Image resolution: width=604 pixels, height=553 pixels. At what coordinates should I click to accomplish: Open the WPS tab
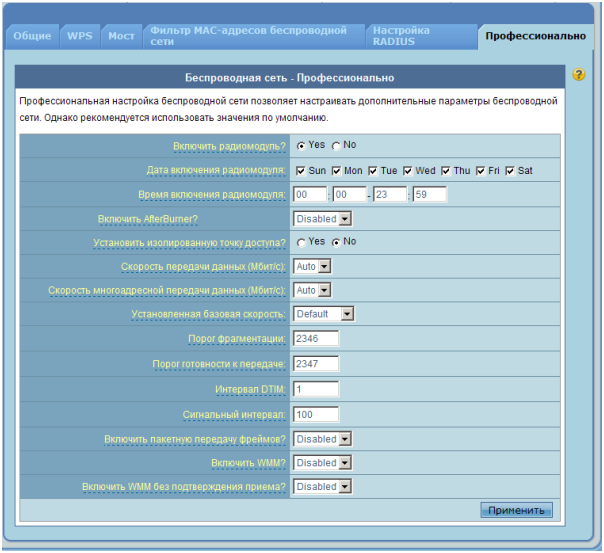[80, 36]
